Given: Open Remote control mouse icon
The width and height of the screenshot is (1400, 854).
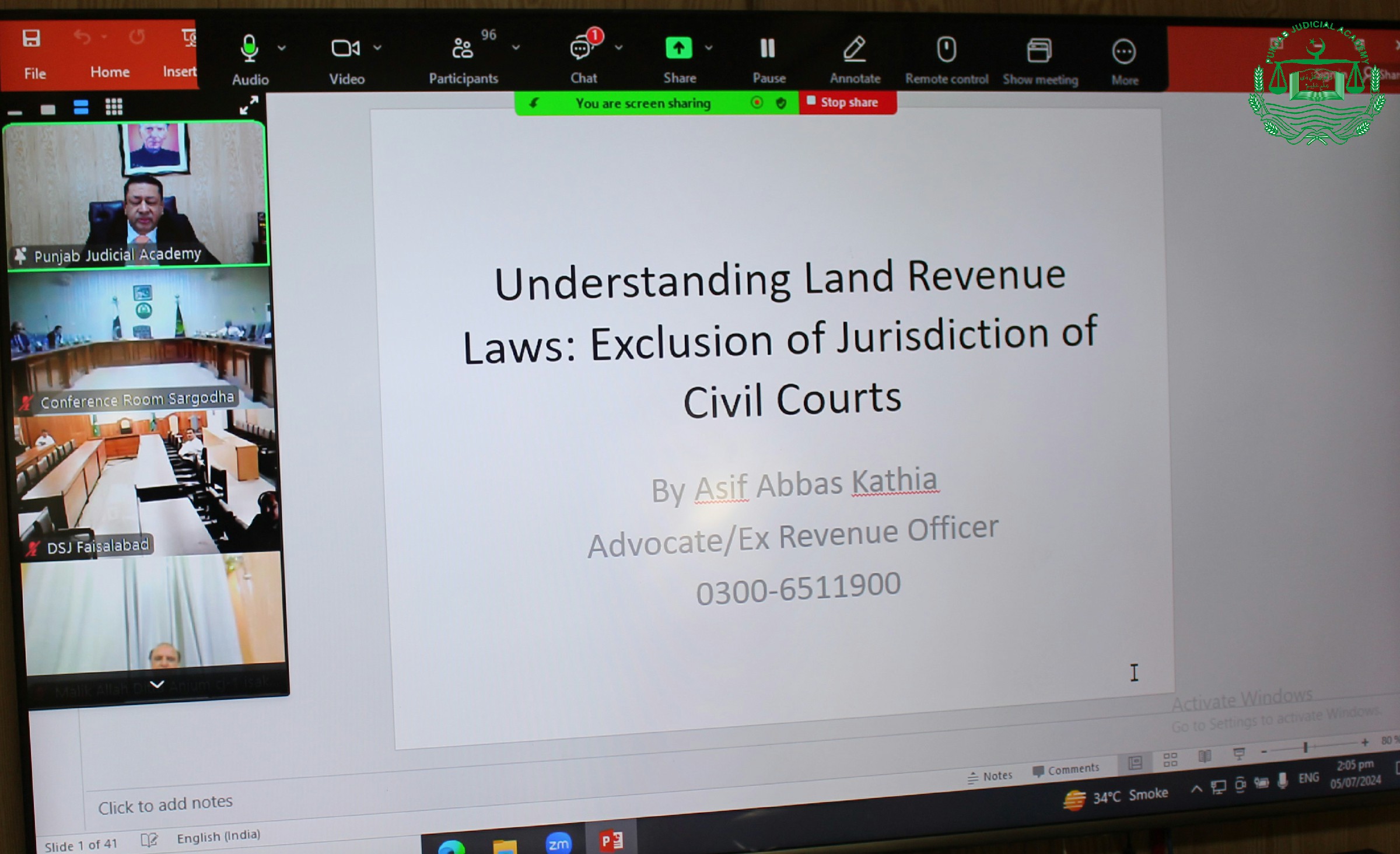Looking at the screenshot, I should 946,50.
